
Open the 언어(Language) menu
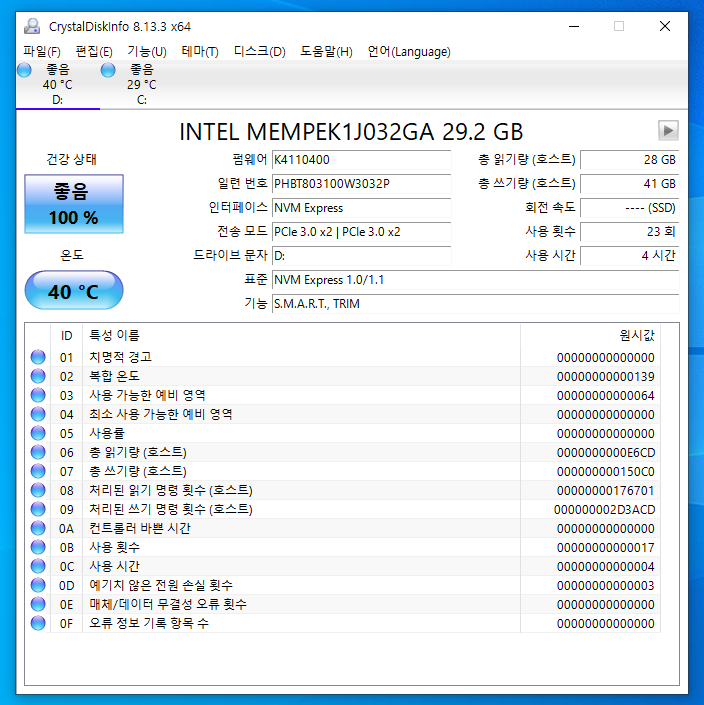point(409,52)
